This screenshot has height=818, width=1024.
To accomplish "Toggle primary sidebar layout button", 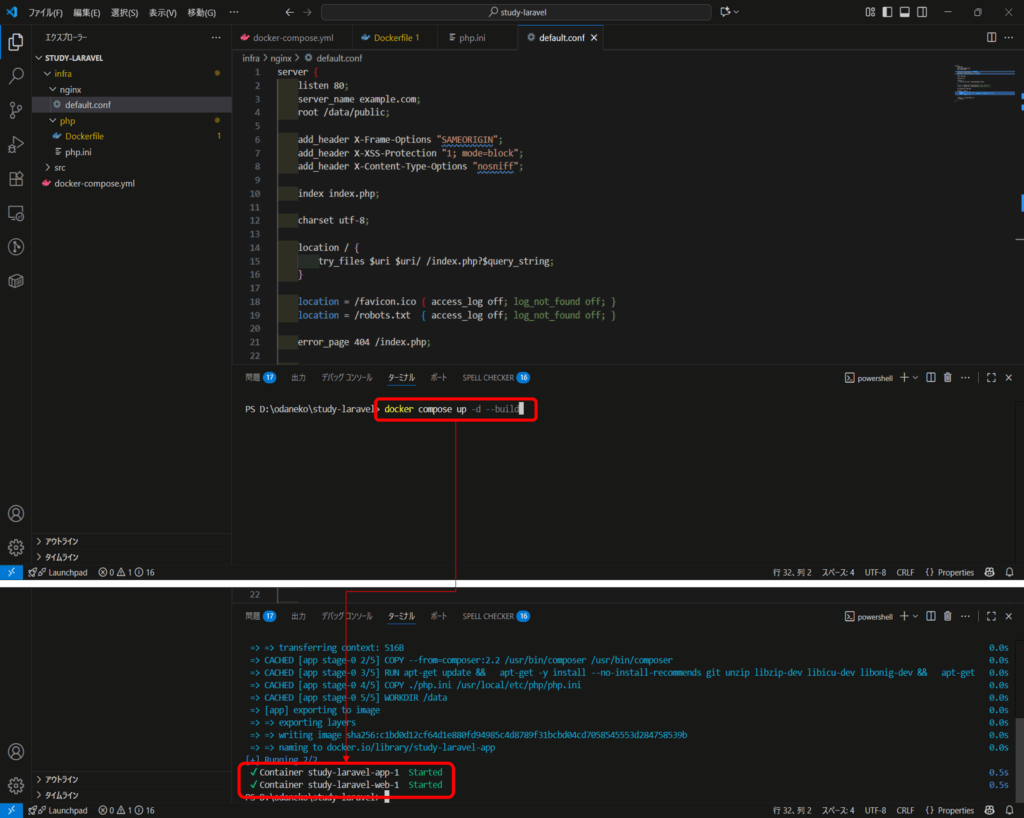I will pos(887,12).
